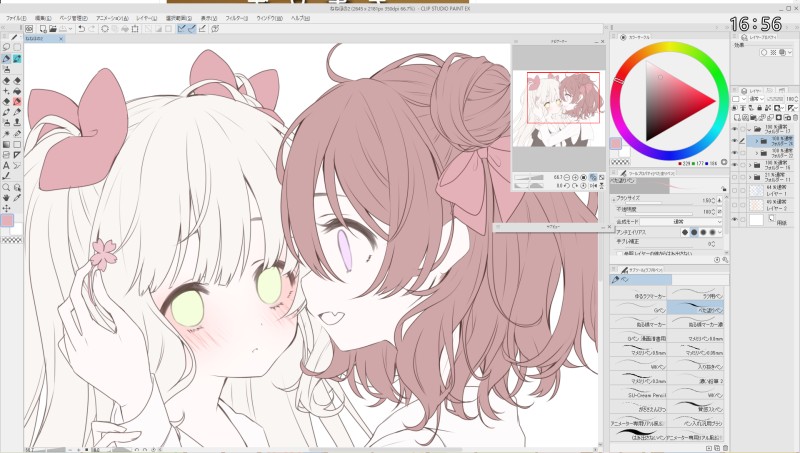Select the Hand move-canvas tool
Screen dimensions: 800x453
coord(6,197)
